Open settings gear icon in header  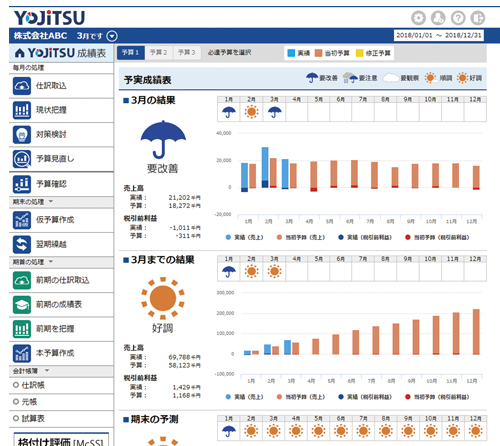pos(418,18)
